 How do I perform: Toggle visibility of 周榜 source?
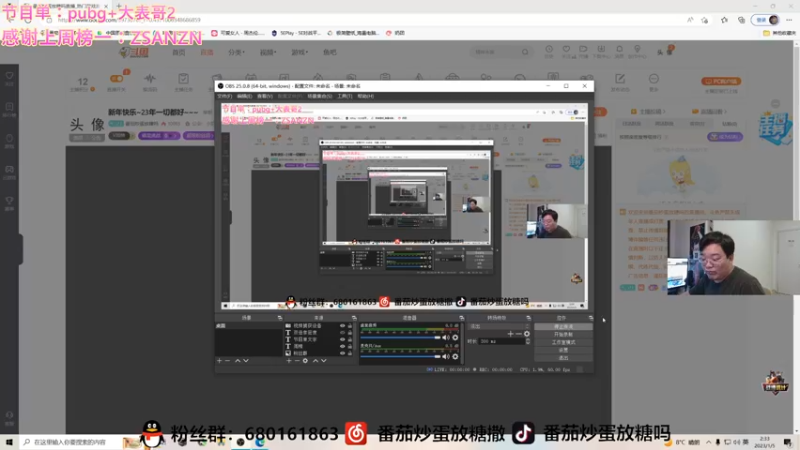[342, 346]
